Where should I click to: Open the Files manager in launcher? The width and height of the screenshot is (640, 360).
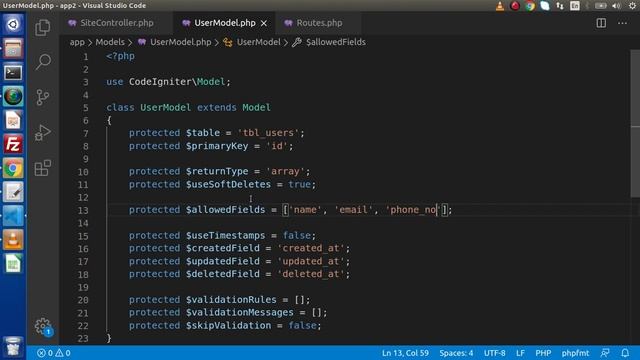click(x=13, y=49)
